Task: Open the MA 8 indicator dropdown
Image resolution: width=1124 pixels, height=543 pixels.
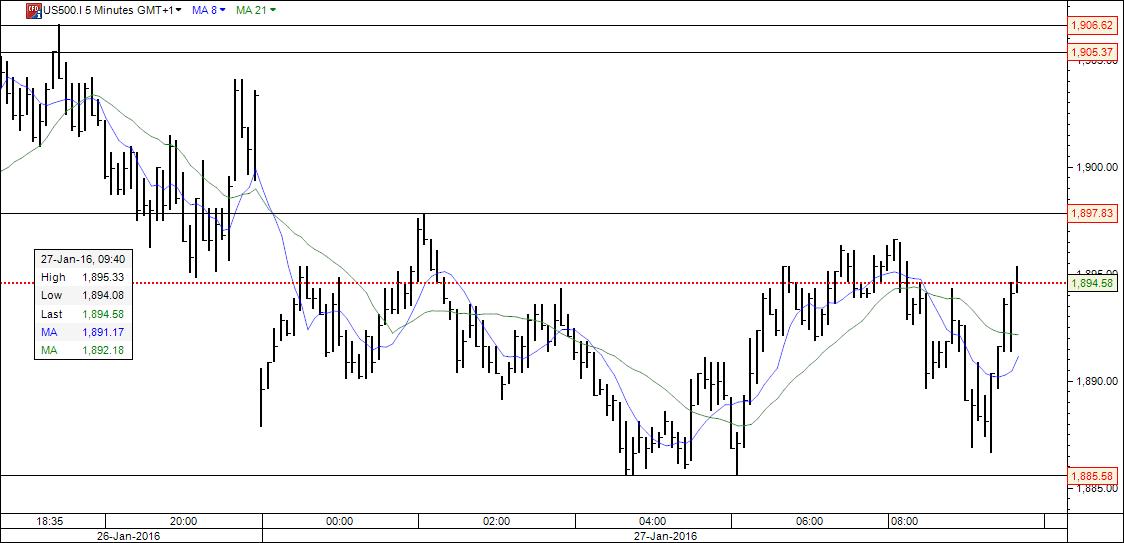Action: point(209,10)
